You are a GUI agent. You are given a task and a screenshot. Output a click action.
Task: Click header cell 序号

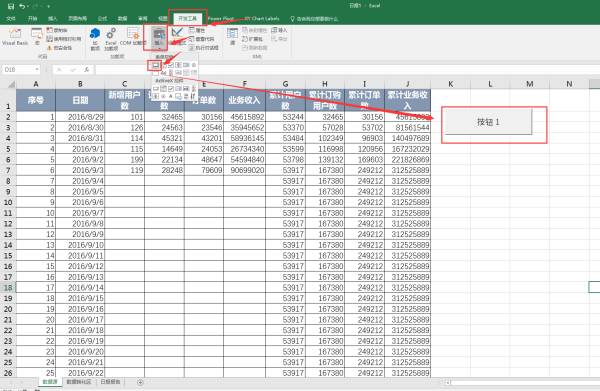pyautogui.click(x=36, y=100)
